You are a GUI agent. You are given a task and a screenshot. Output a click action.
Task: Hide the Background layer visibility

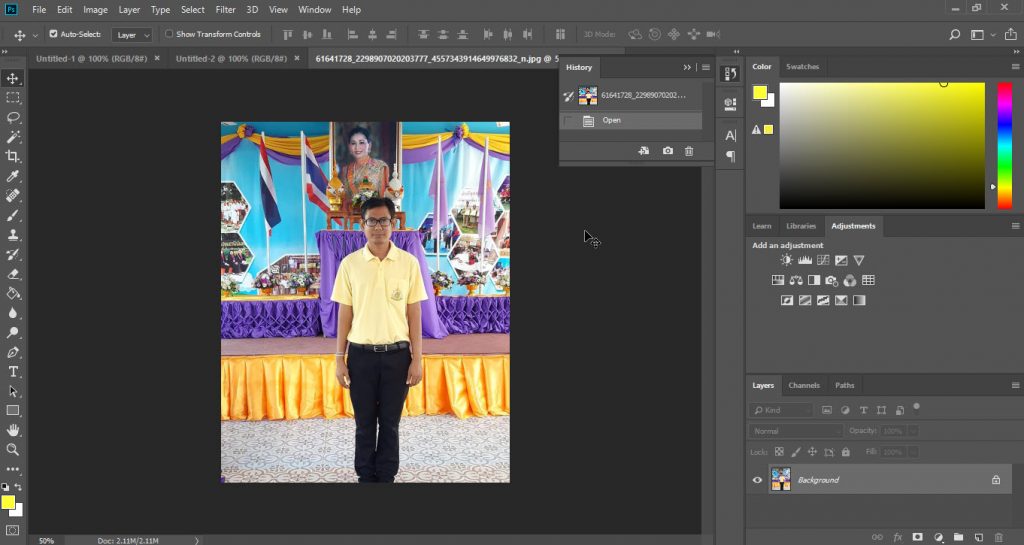point(757,480)
